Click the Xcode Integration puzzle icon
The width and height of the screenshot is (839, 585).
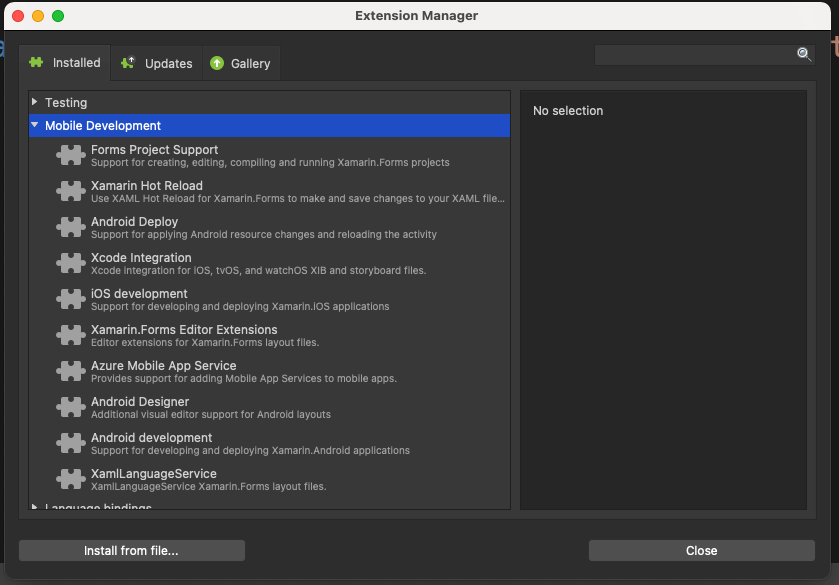(x=71, y=263)
